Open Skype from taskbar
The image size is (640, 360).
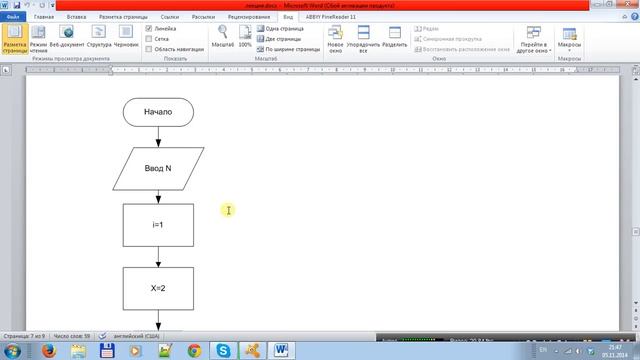[223, 351]
